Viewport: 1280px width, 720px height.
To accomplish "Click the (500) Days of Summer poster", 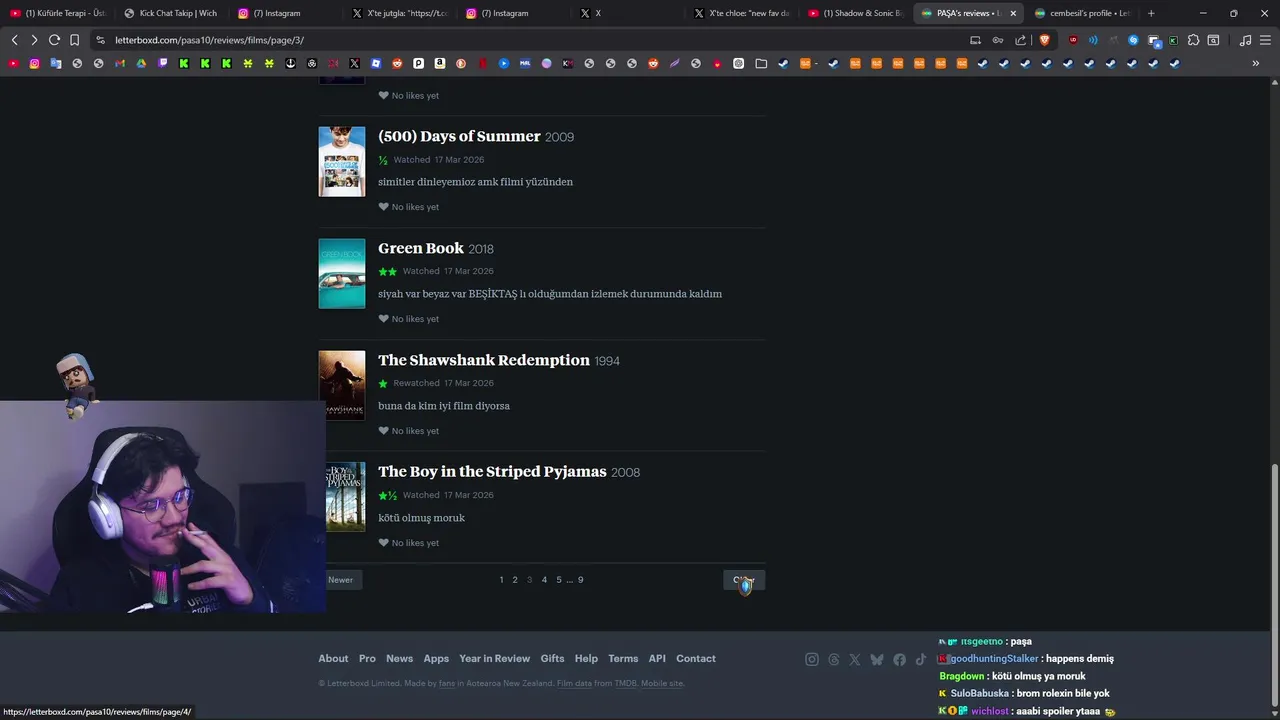I will [342, 161].
